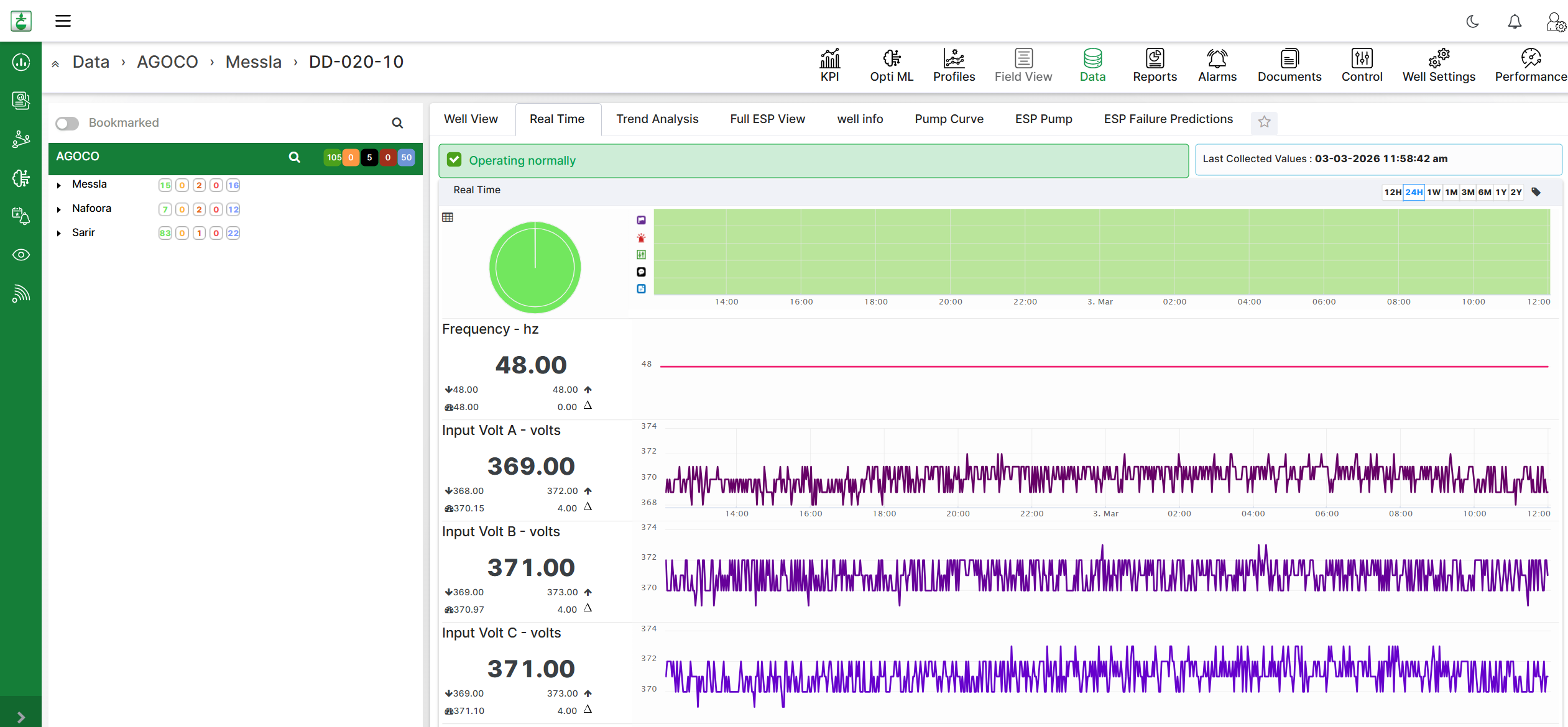Screen dimensions: 1568x727
Task: Click the table grid icon
Action: [448, 217]
